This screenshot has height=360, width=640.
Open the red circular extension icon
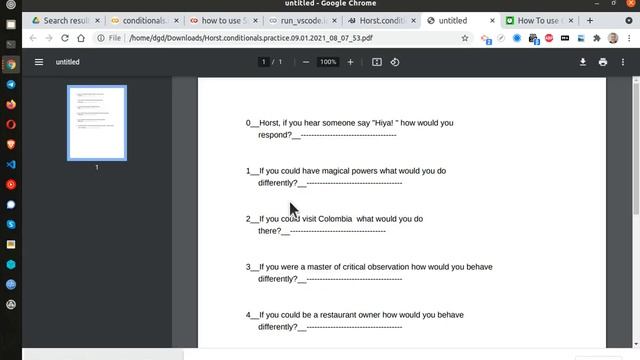click(549, 38)
